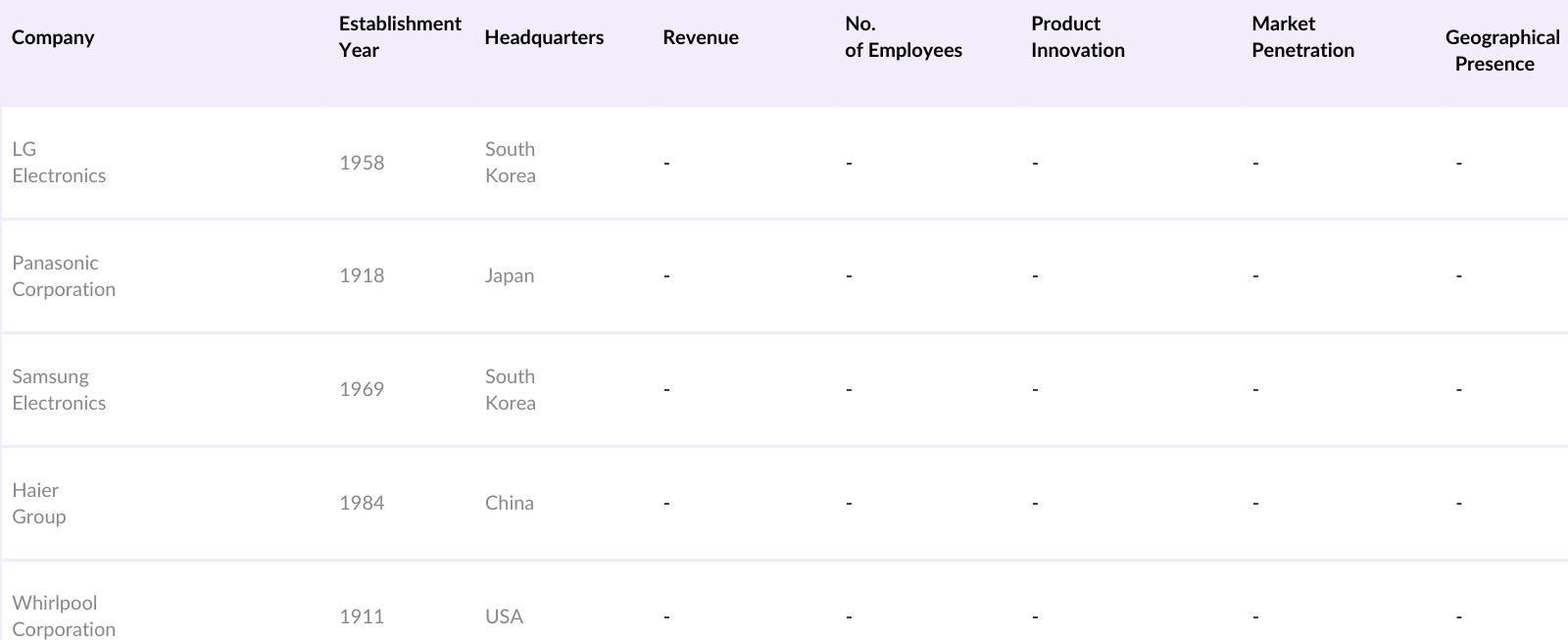Click the 1984 establishment year cell
The image size is (1568, 640).
click(362, 504)
